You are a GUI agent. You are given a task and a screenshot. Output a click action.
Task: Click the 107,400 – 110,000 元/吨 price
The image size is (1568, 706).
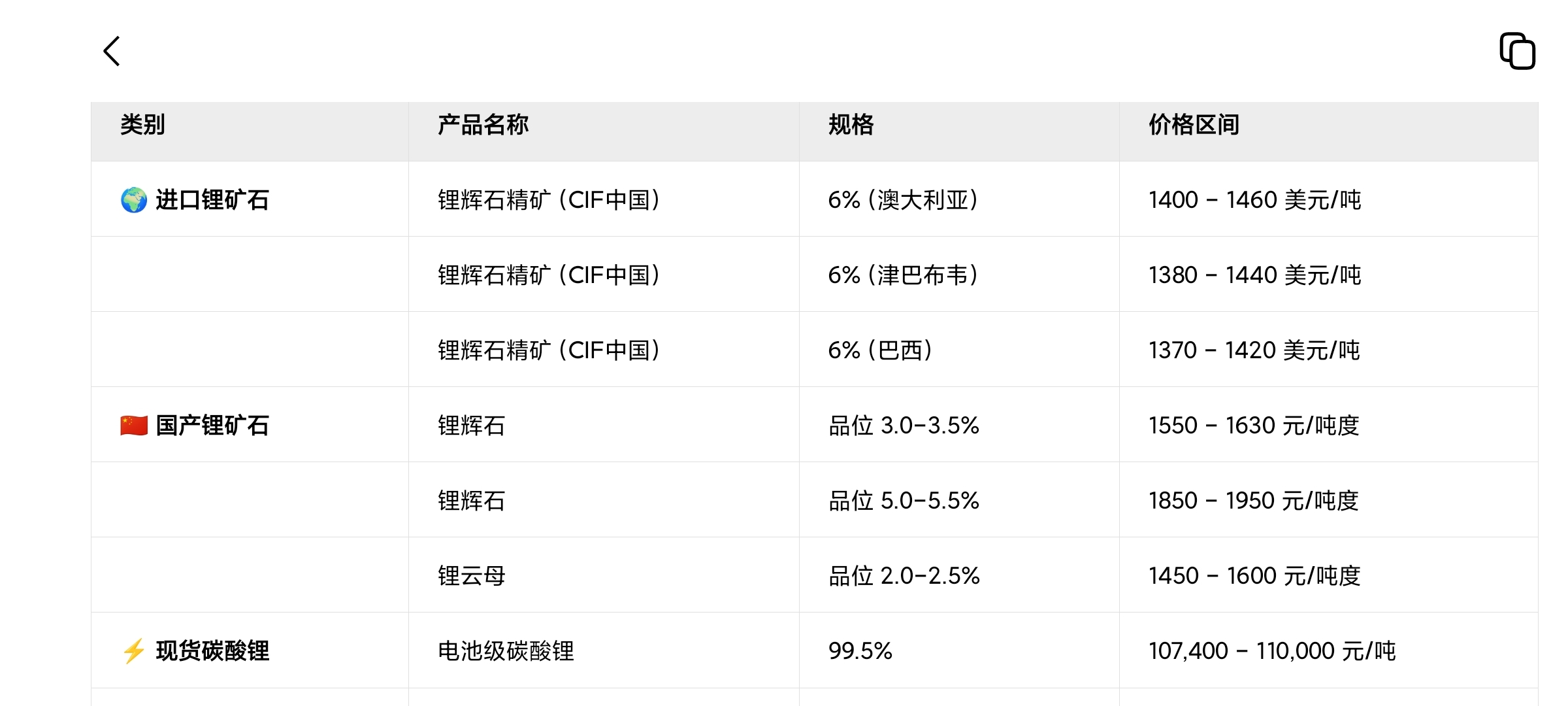(x=1271, y=651)
